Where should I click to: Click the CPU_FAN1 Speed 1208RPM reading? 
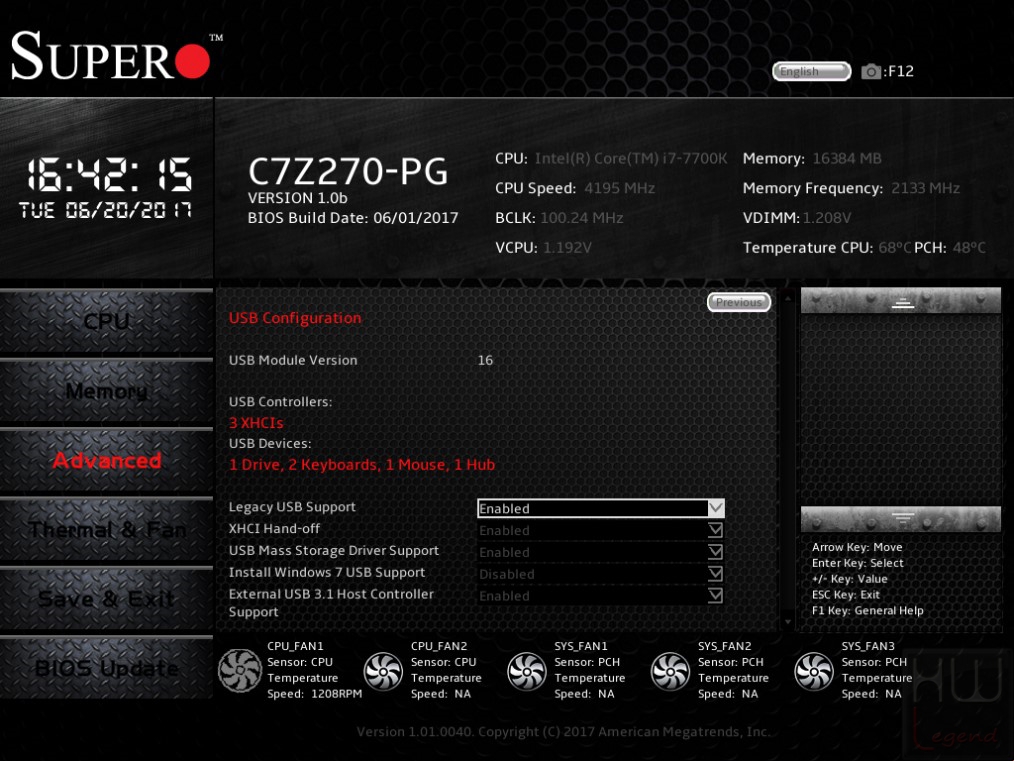(x=314, y=694)
